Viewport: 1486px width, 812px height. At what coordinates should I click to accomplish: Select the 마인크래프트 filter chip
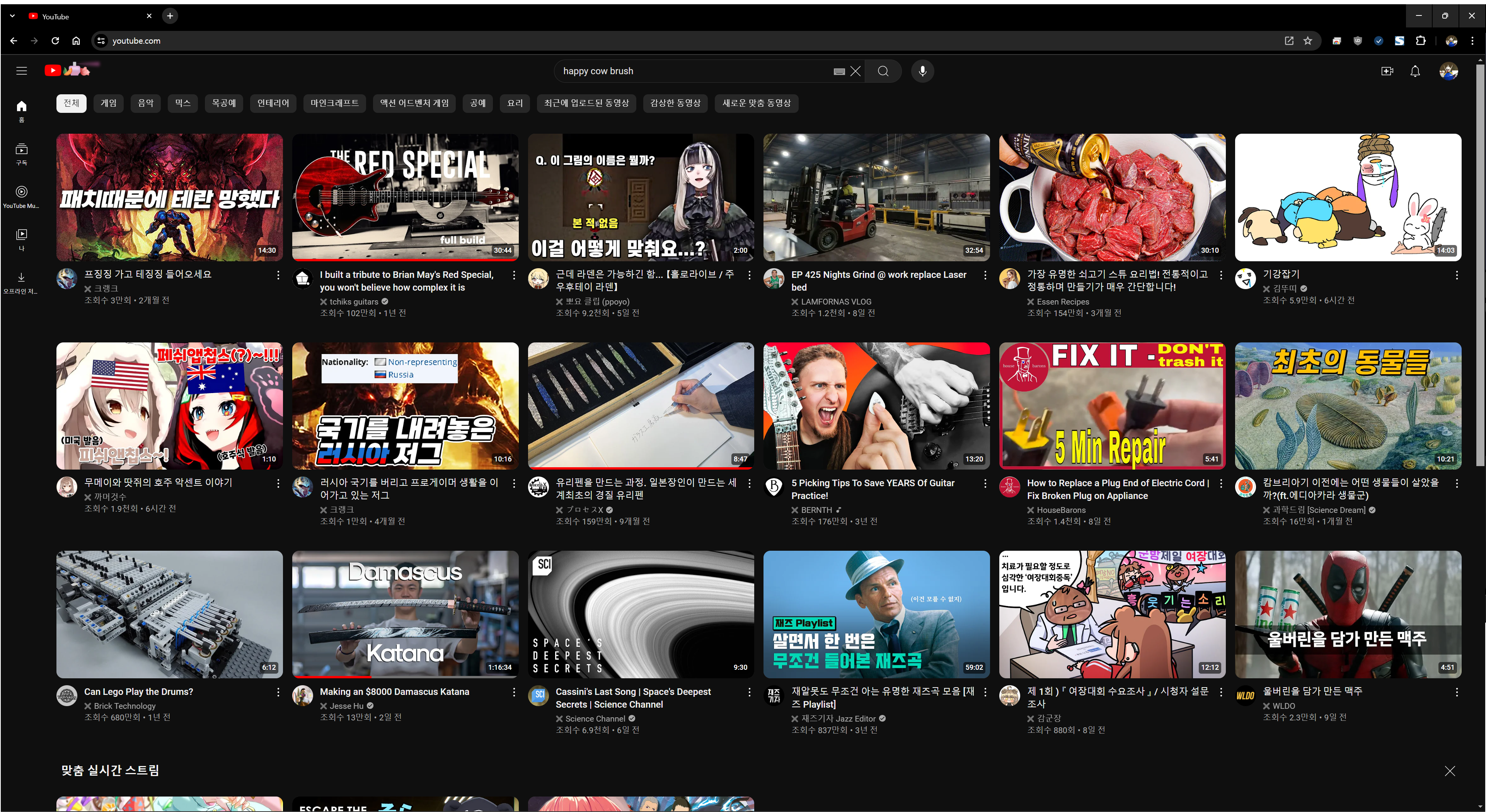[x=334, y=103]
